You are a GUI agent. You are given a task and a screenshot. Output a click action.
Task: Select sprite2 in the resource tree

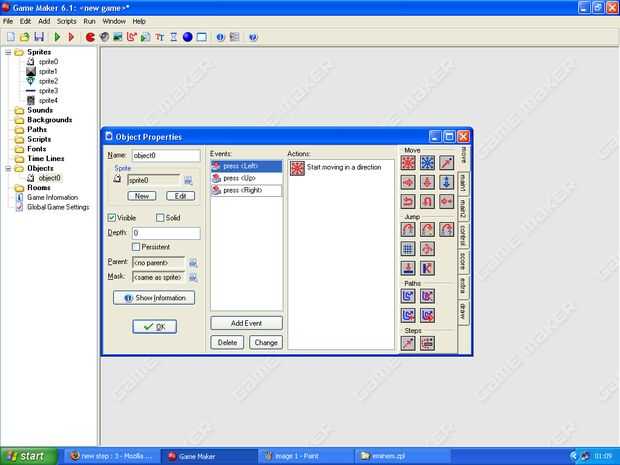point(48,81)
